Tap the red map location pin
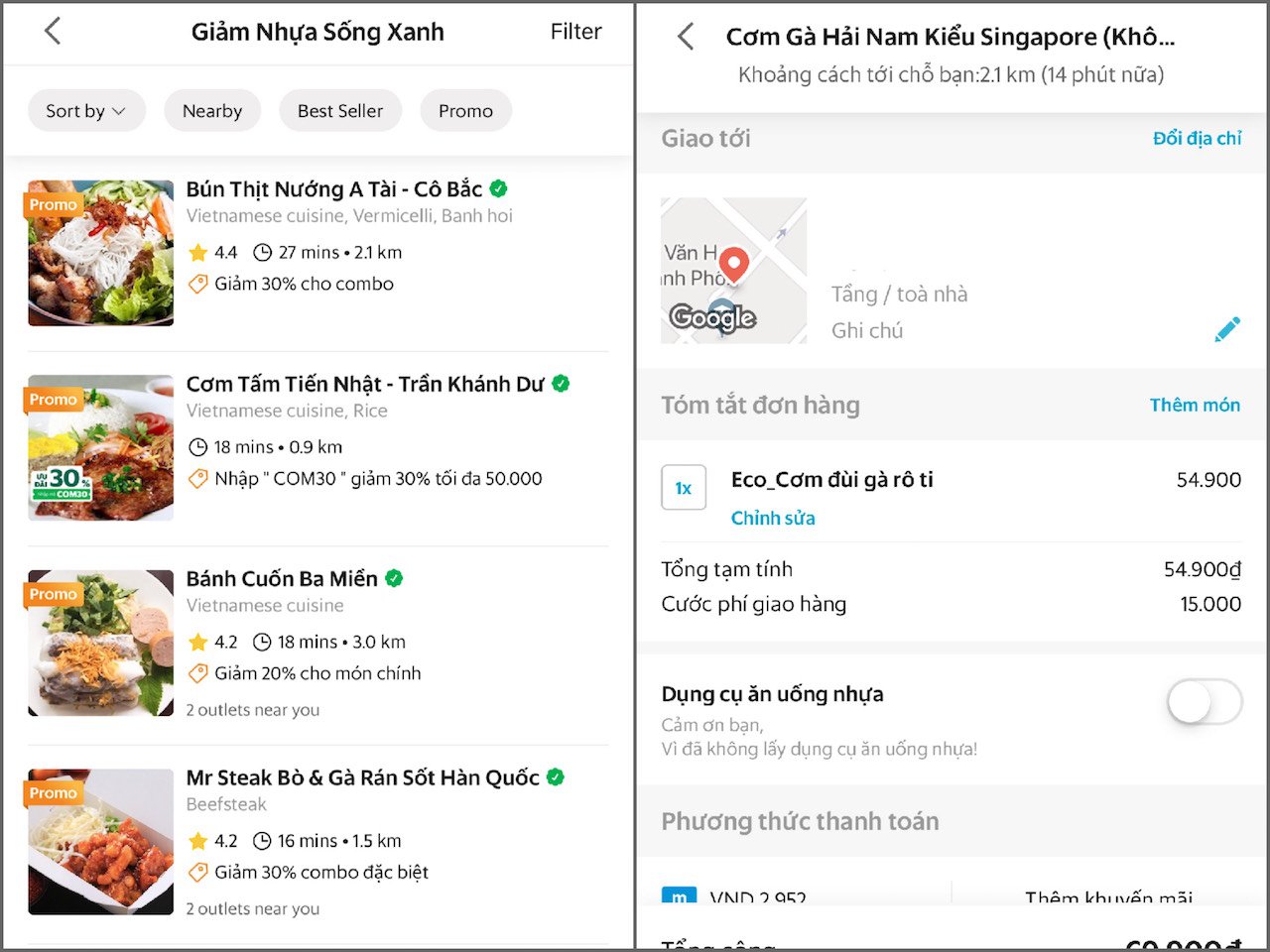This screenshot has height=952, width=1270. 733,264
